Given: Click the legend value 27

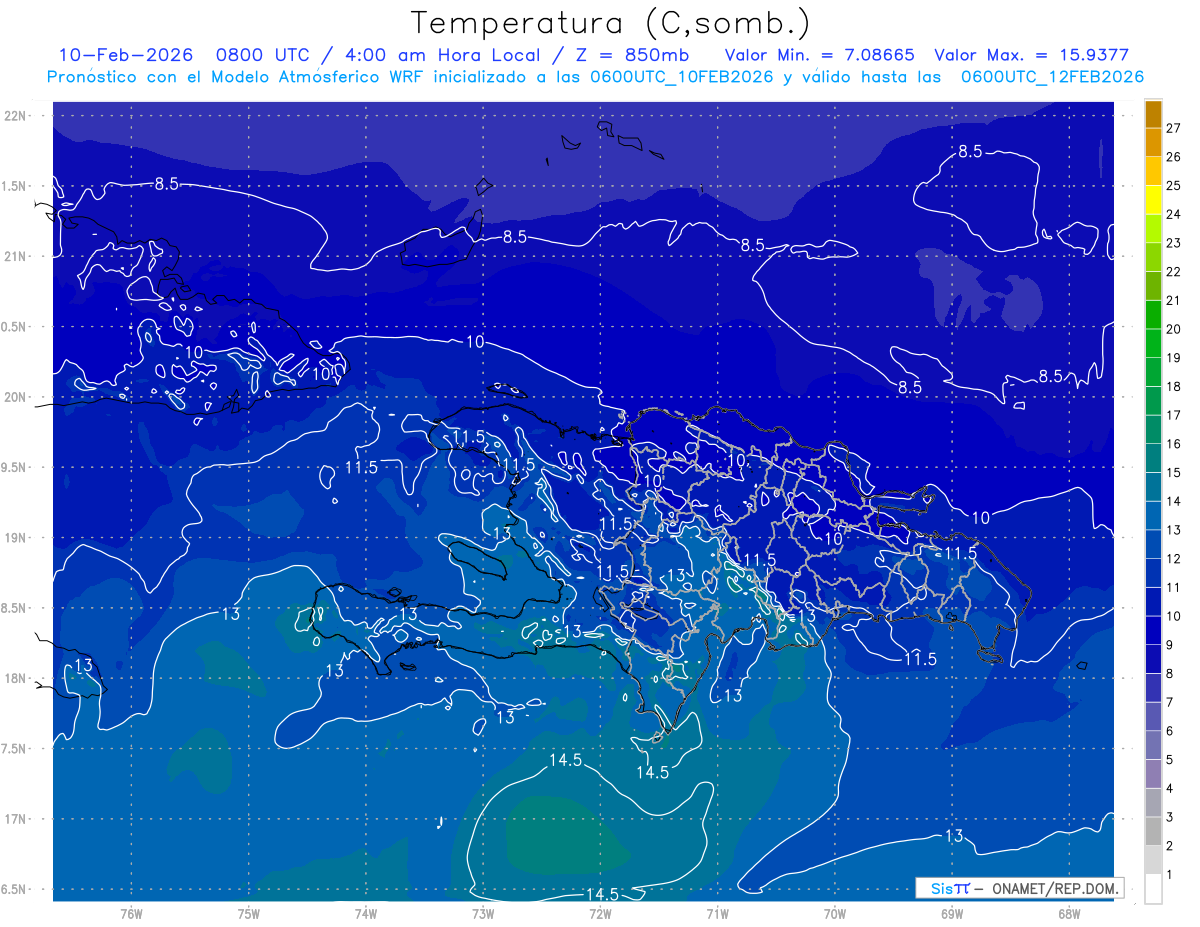Looking at the screenshot, I should (1173, 128).
